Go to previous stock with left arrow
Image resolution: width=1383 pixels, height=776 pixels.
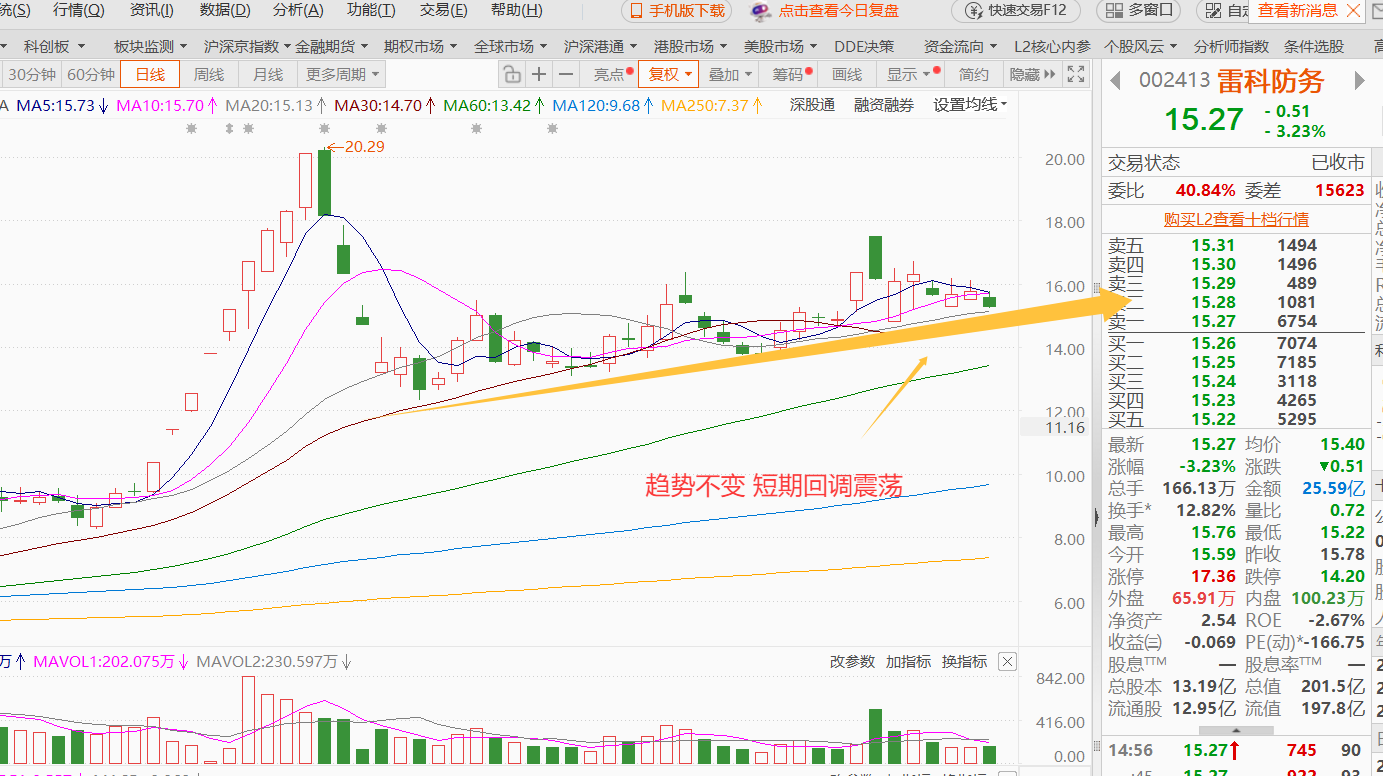pyautogui.click(x=1116, y=81)
